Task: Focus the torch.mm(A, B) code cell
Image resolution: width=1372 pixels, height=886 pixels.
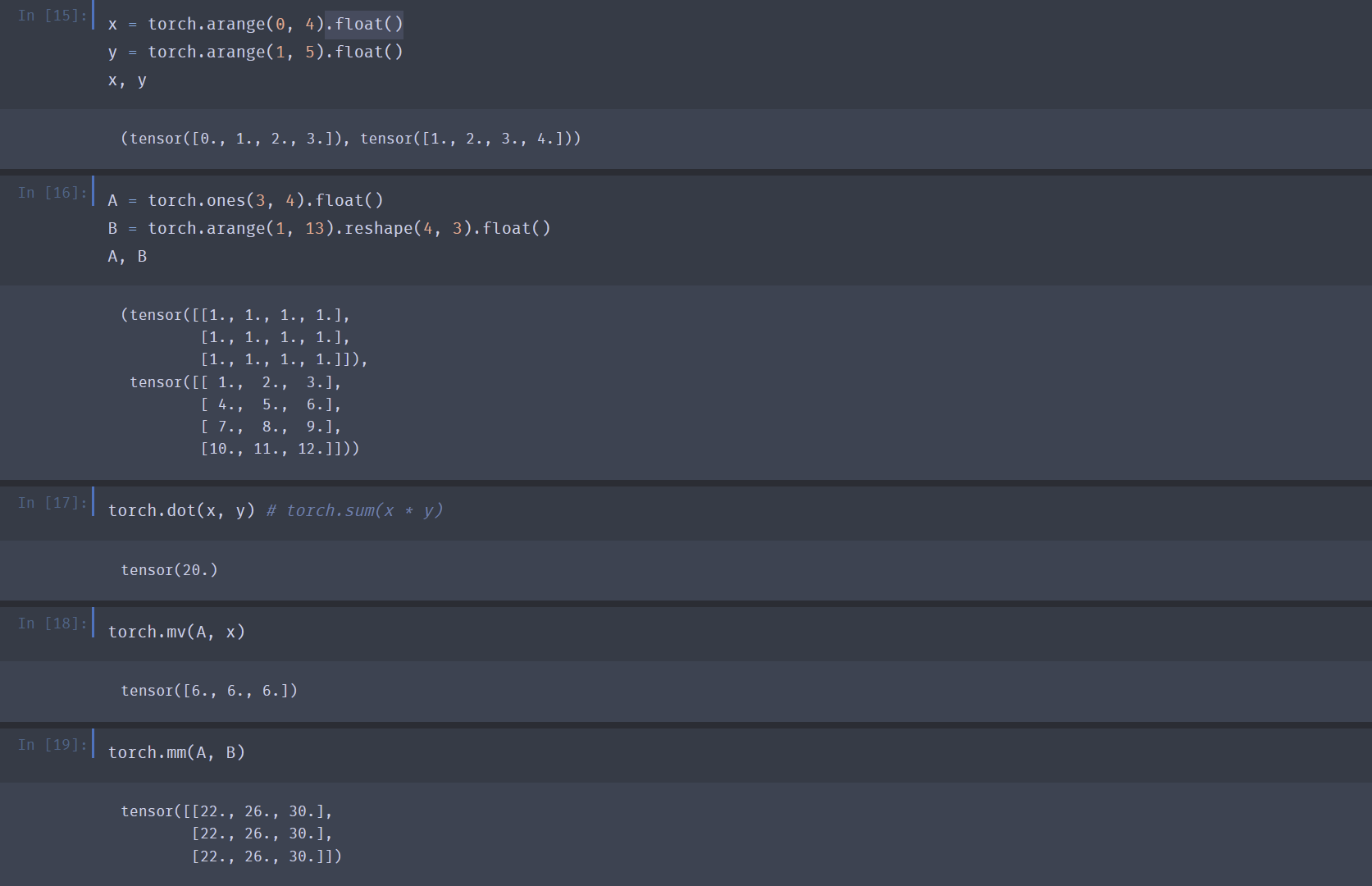Action: [x=176, y=753]
